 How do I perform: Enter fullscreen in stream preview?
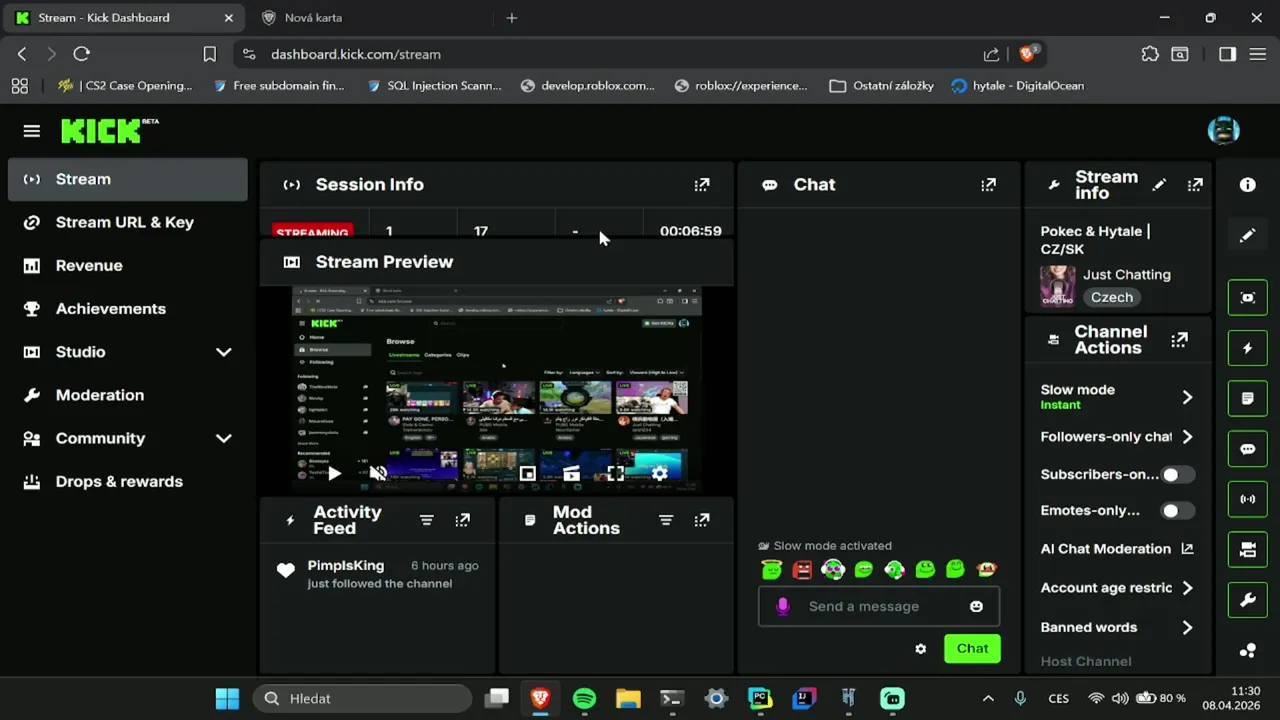[x=615, y=474]
